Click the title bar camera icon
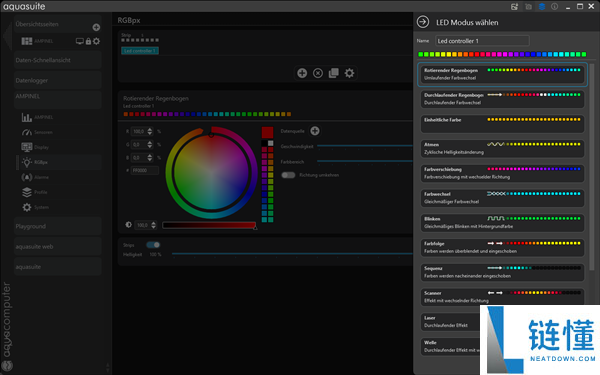Viewport: 600px width, 375px height. point(528,7)
